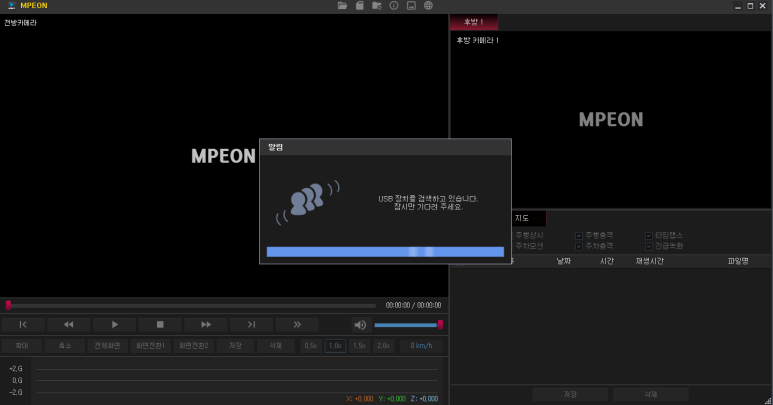The width and height of the screenshot is (773, 405).
Task: Click the playback seek bar handle
Action: pos(8,305)
